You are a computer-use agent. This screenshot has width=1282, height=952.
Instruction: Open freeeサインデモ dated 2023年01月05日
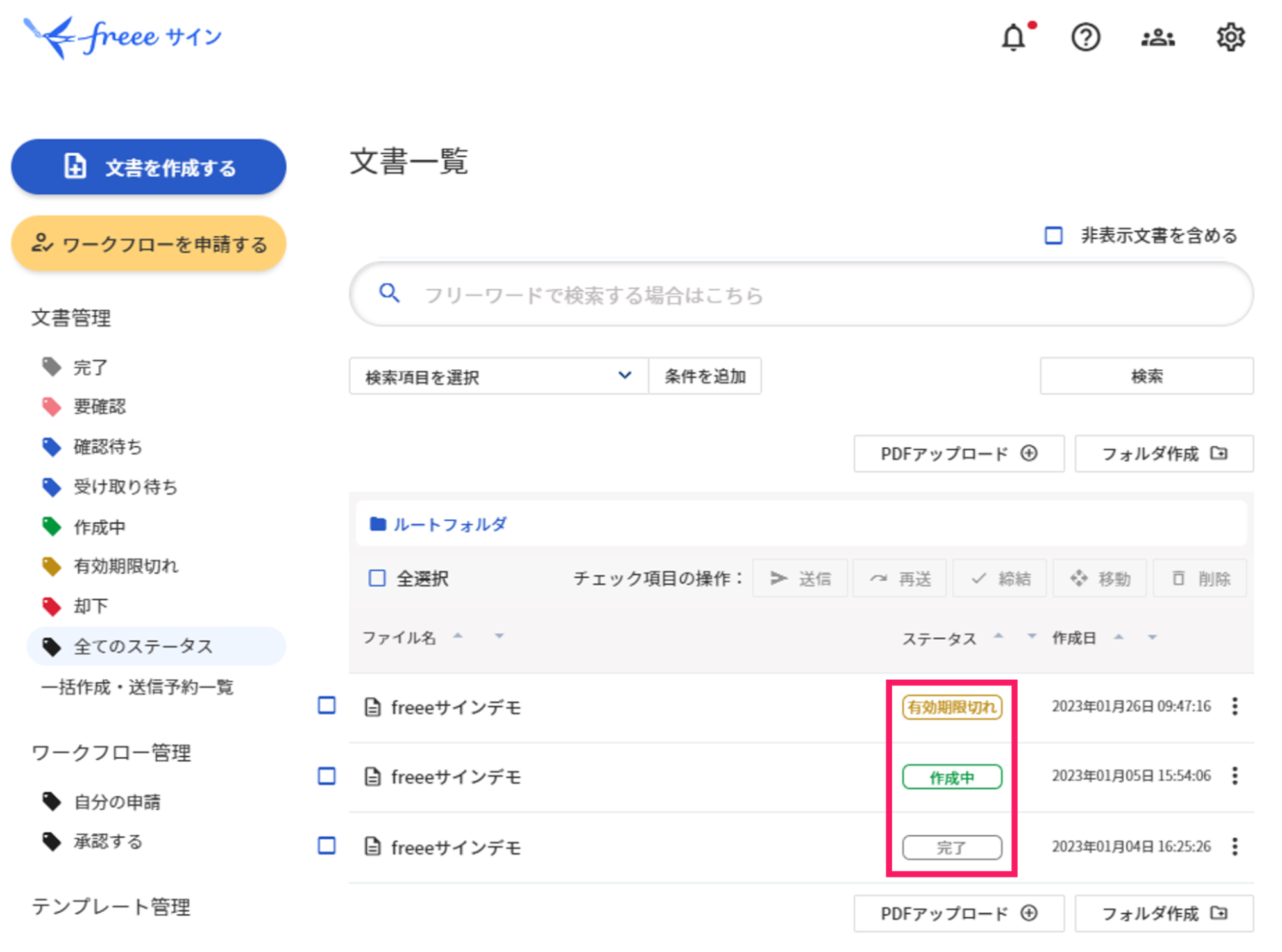[456, 776]
